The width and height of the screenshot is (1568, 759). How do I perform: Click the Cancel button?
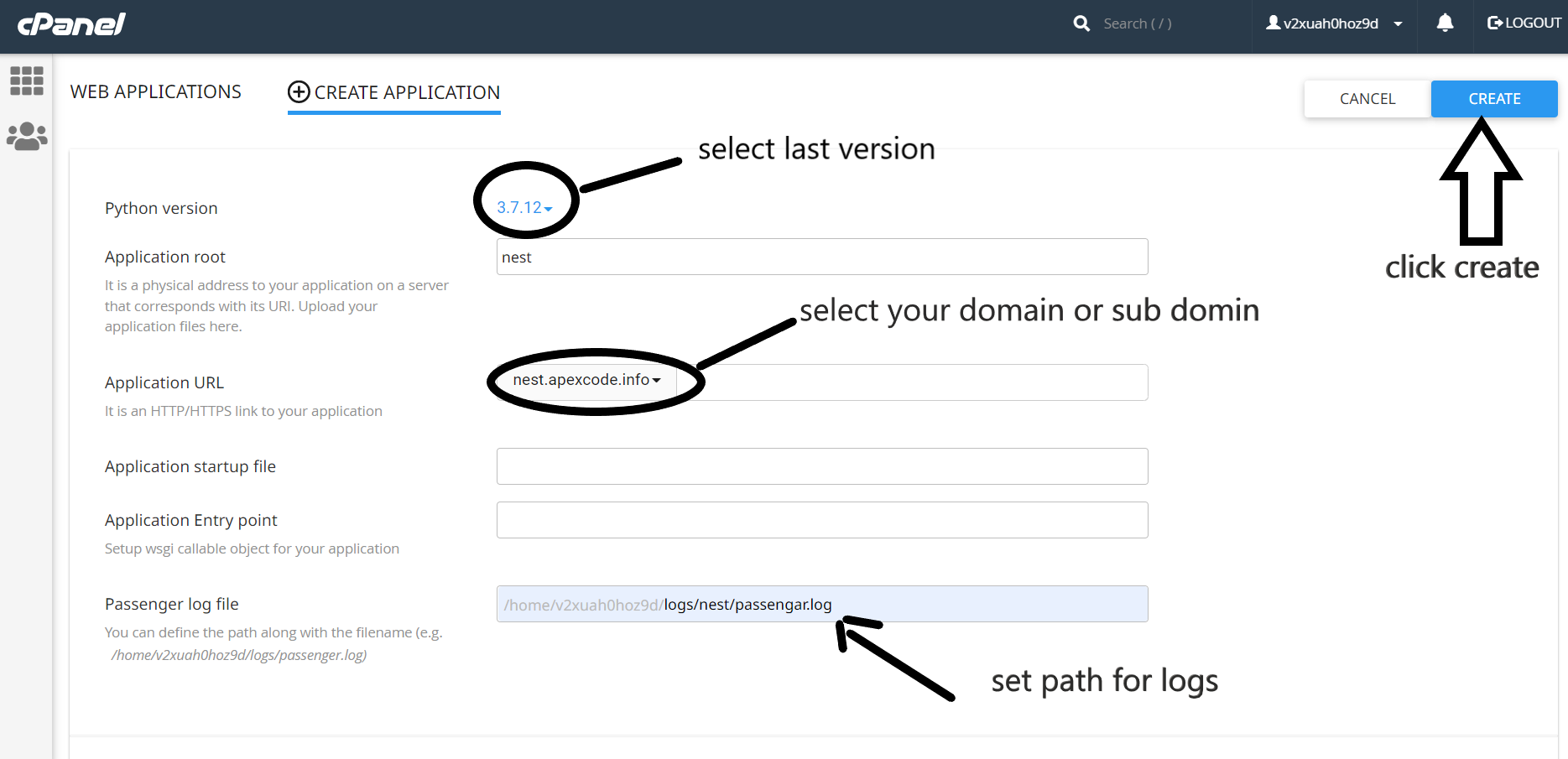pos(1367,98)
